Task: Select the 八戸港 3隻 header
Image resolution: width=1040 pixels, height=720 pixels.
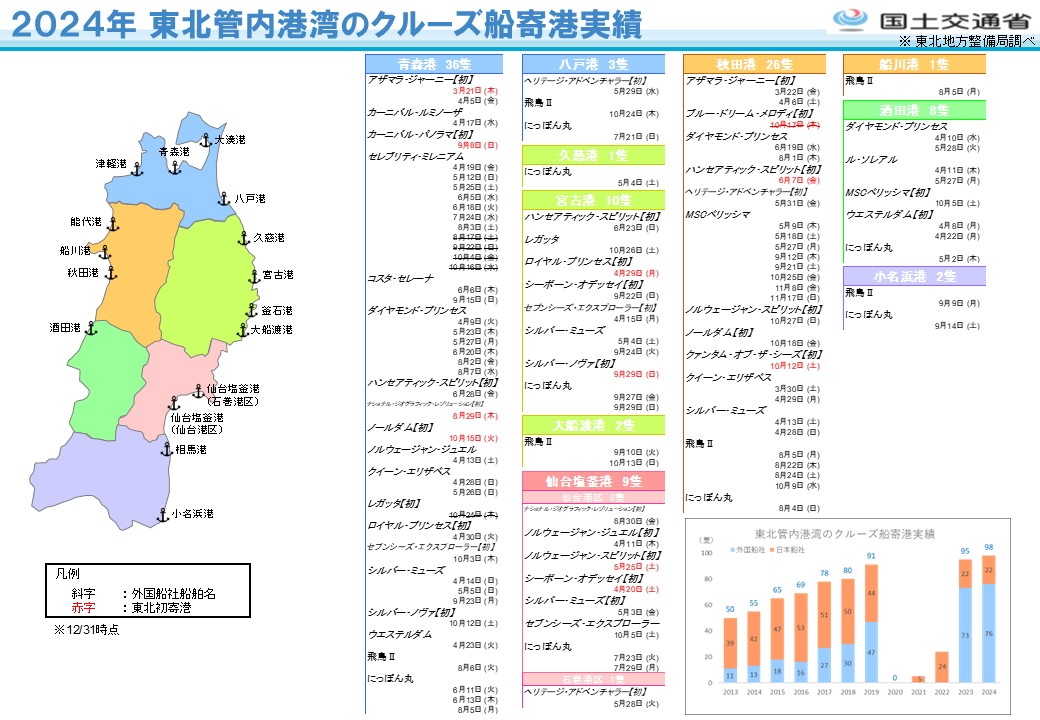Action: point(593,64)
